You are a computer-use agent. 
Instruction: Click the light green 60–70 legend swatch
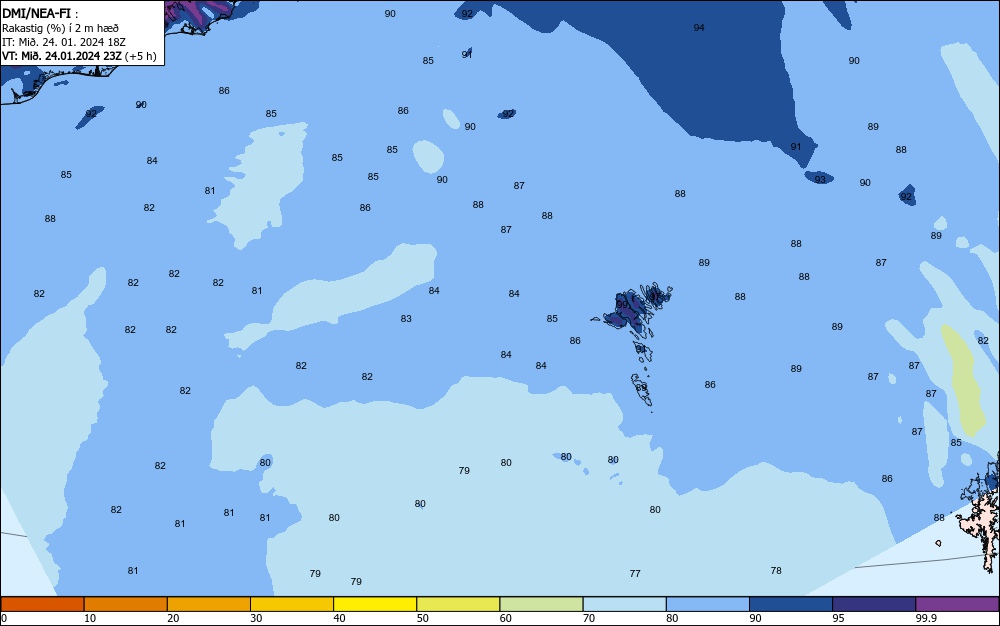click(541, 604)
